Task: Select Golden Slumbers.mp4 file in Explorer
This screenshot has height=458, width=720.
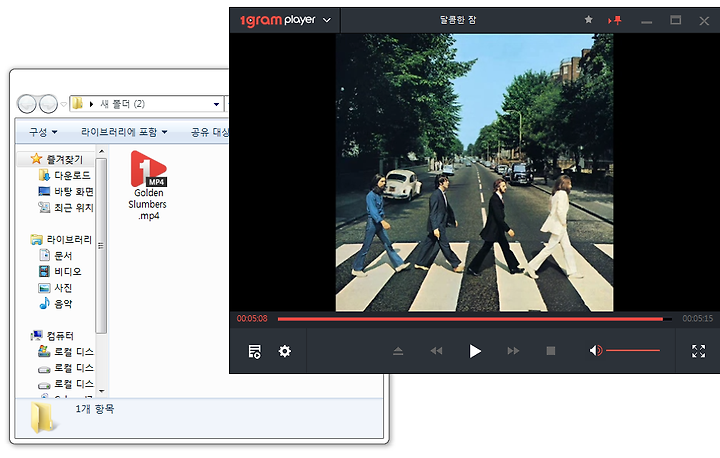Action: coord(148,186)
